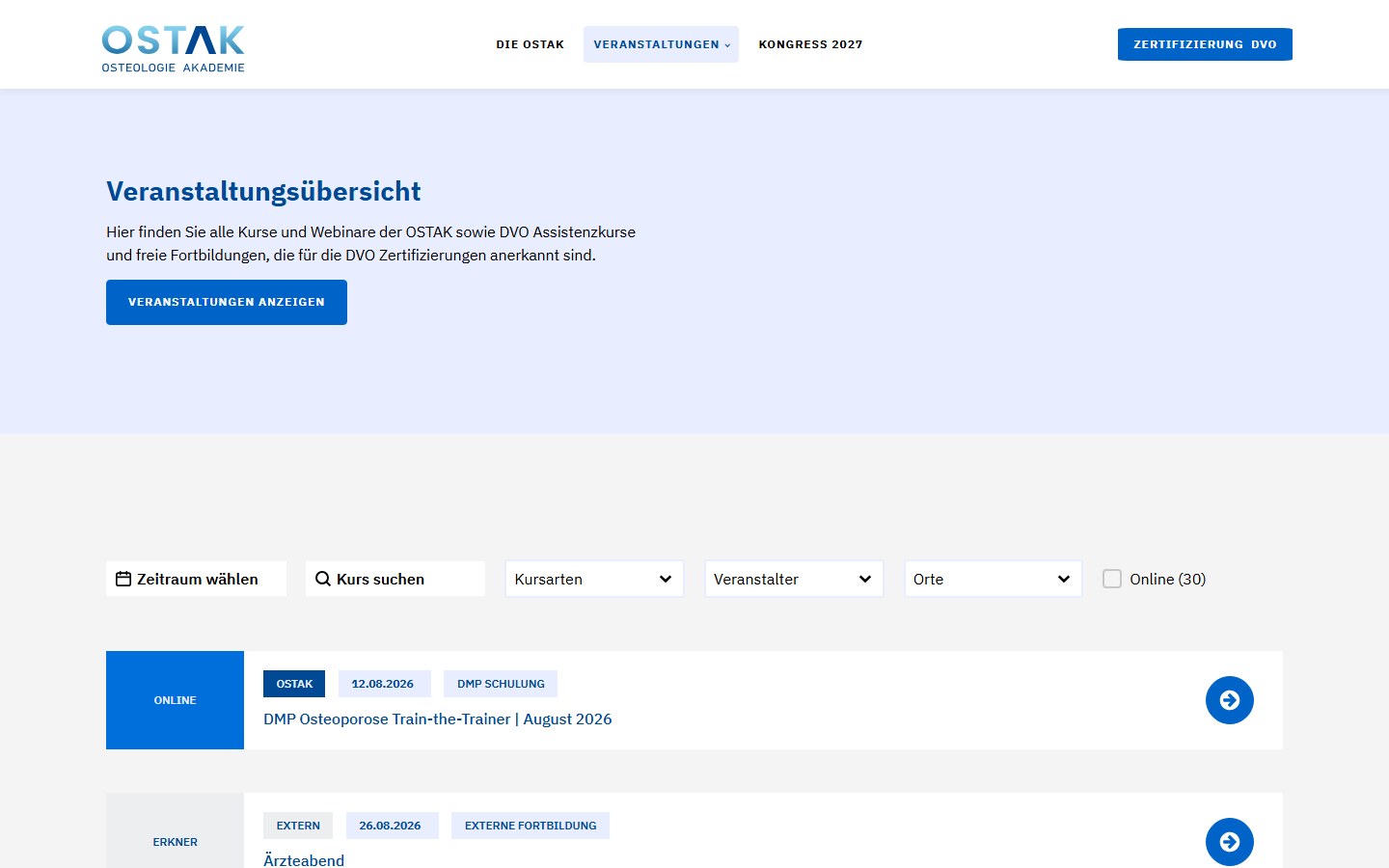Screen dimensions: 1389x868
Task: Click the blue ONLINE location tile
Action: 175,700
